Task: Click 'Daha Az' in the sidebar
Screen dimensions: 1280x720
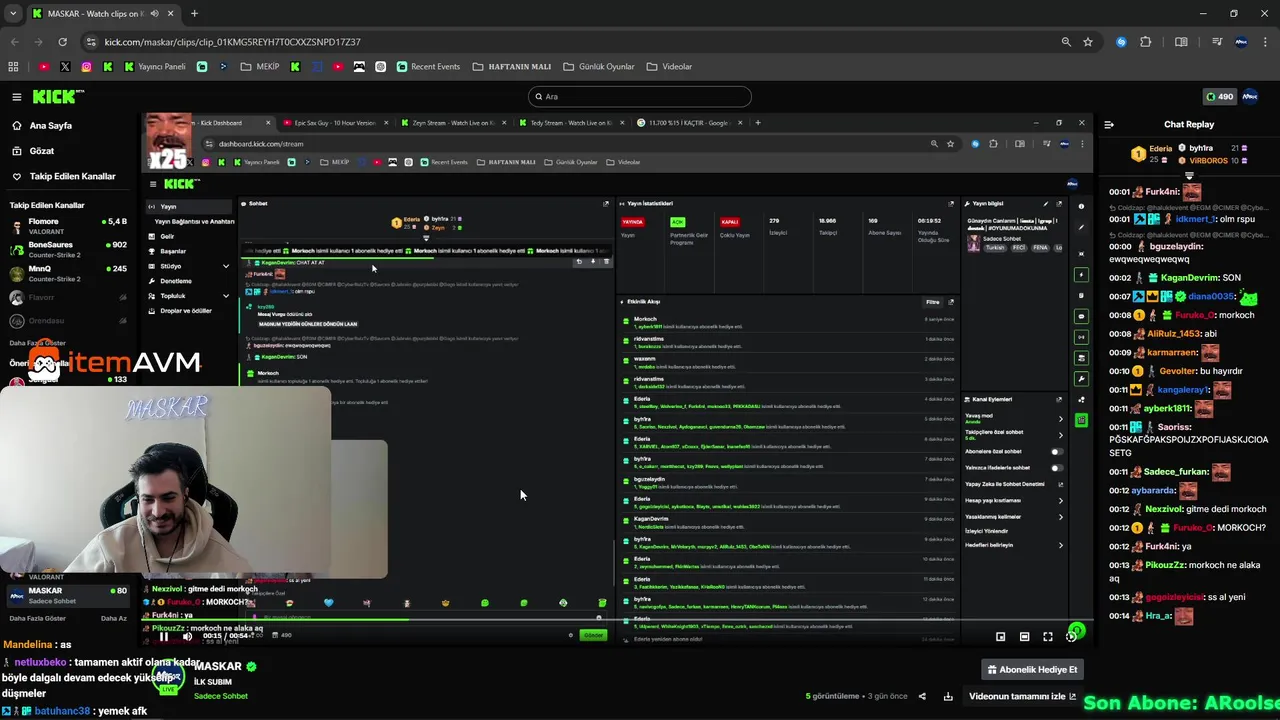Action: pos(114,618)
